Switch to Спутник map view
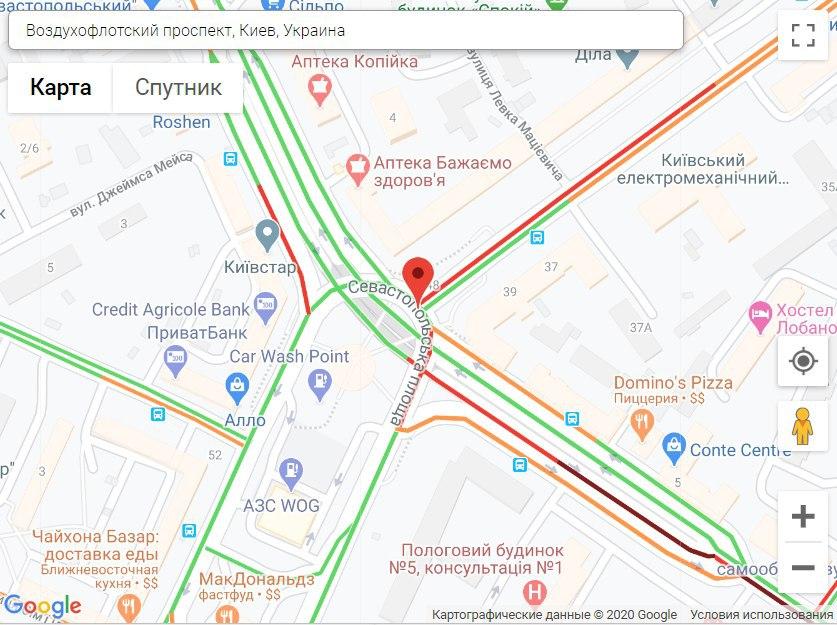Screen dimensions: 837x625 pos(178,88)
